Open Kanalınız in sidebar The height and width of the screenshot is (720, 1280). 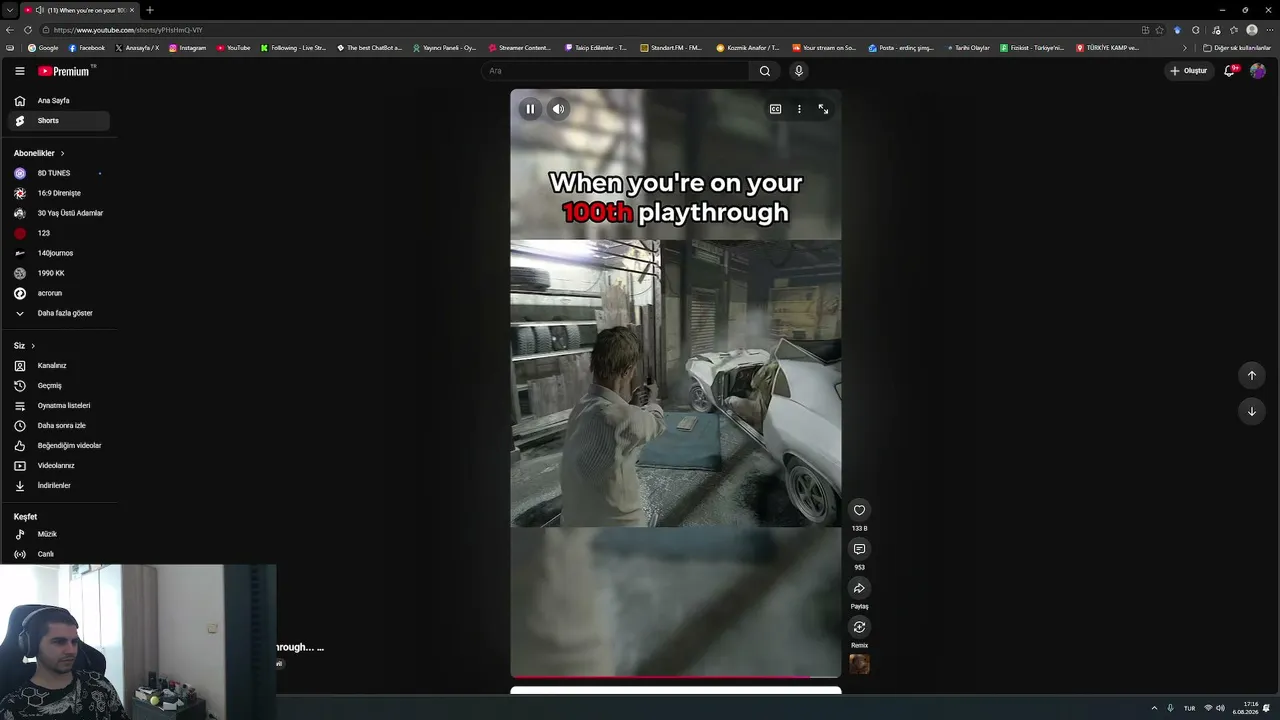click(x=59, y=366)
